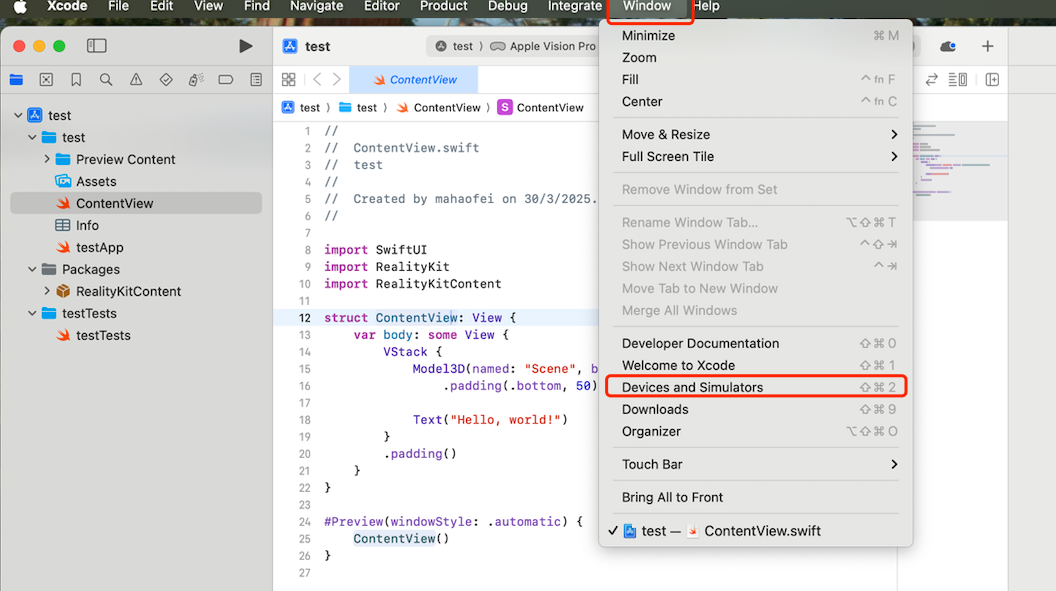Collapse the Packages group

(32, 269)
